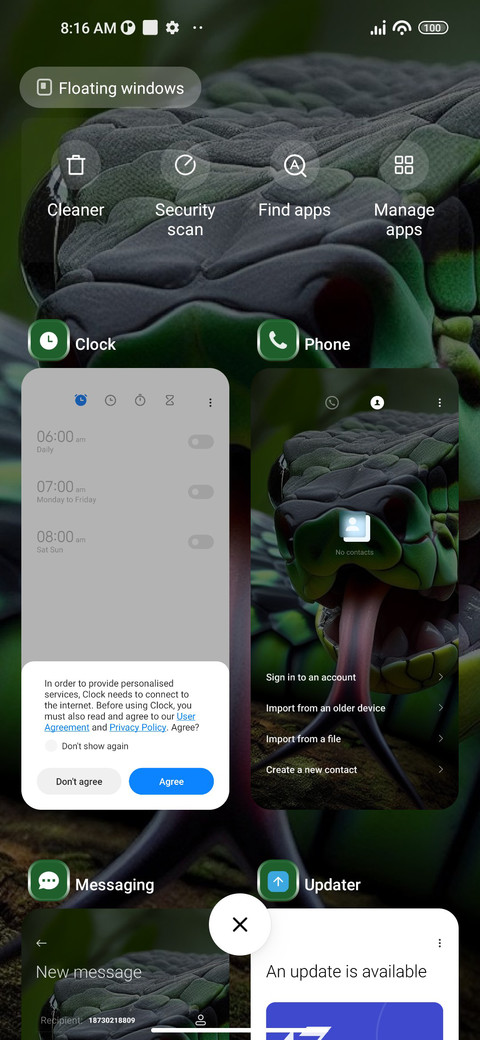
Task: Open the Privacy Policy link
Action: point(138,727)
